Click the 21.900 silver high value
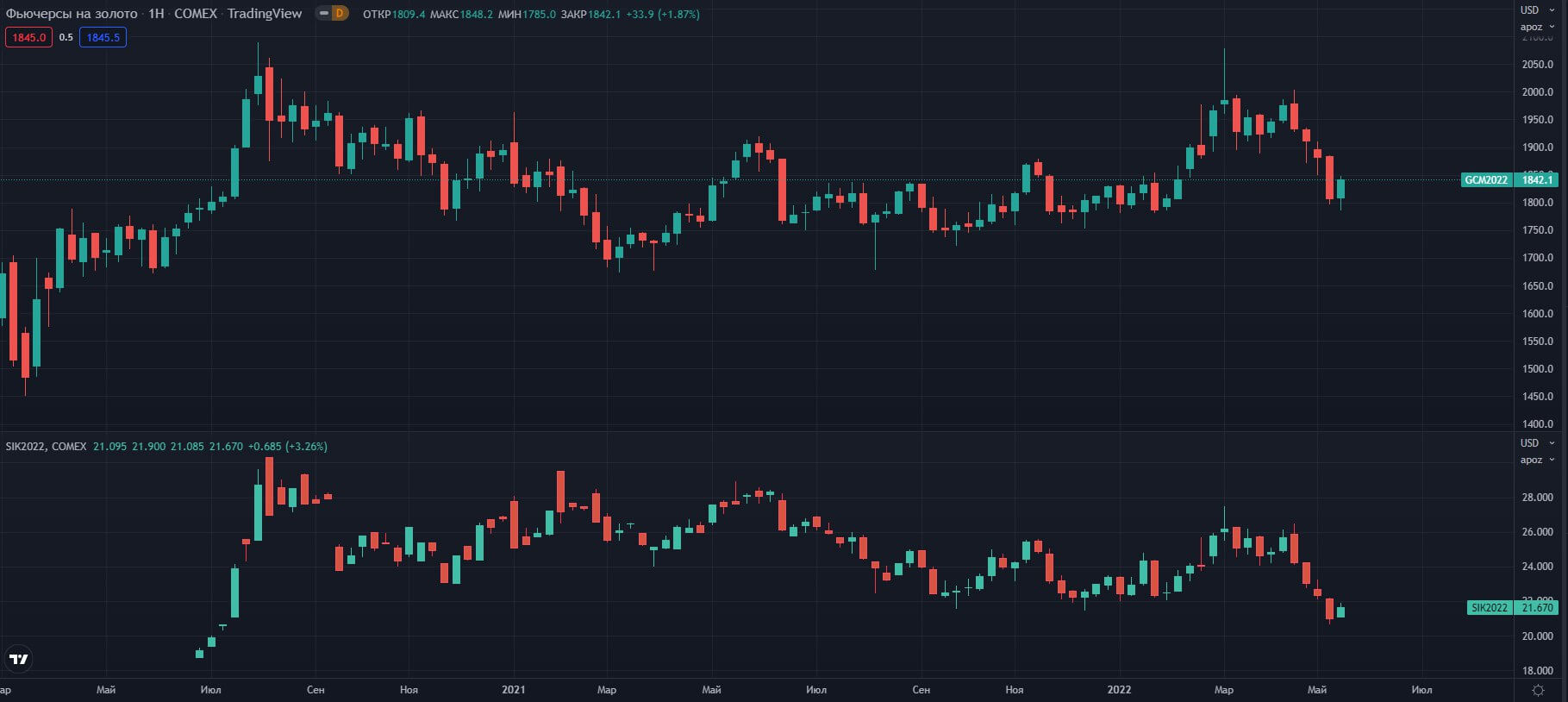1568x702 pixels. [x=148, y=447]
